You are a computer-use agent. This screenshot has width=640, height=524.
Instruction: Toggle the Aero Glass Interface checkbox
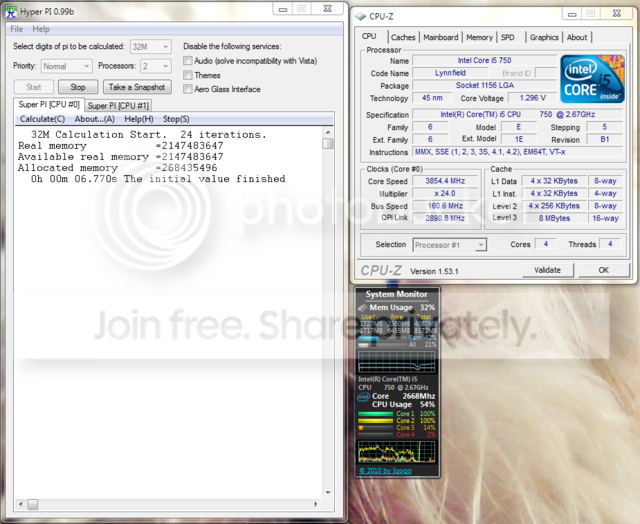pyautogui.click(x=189, y=89)
